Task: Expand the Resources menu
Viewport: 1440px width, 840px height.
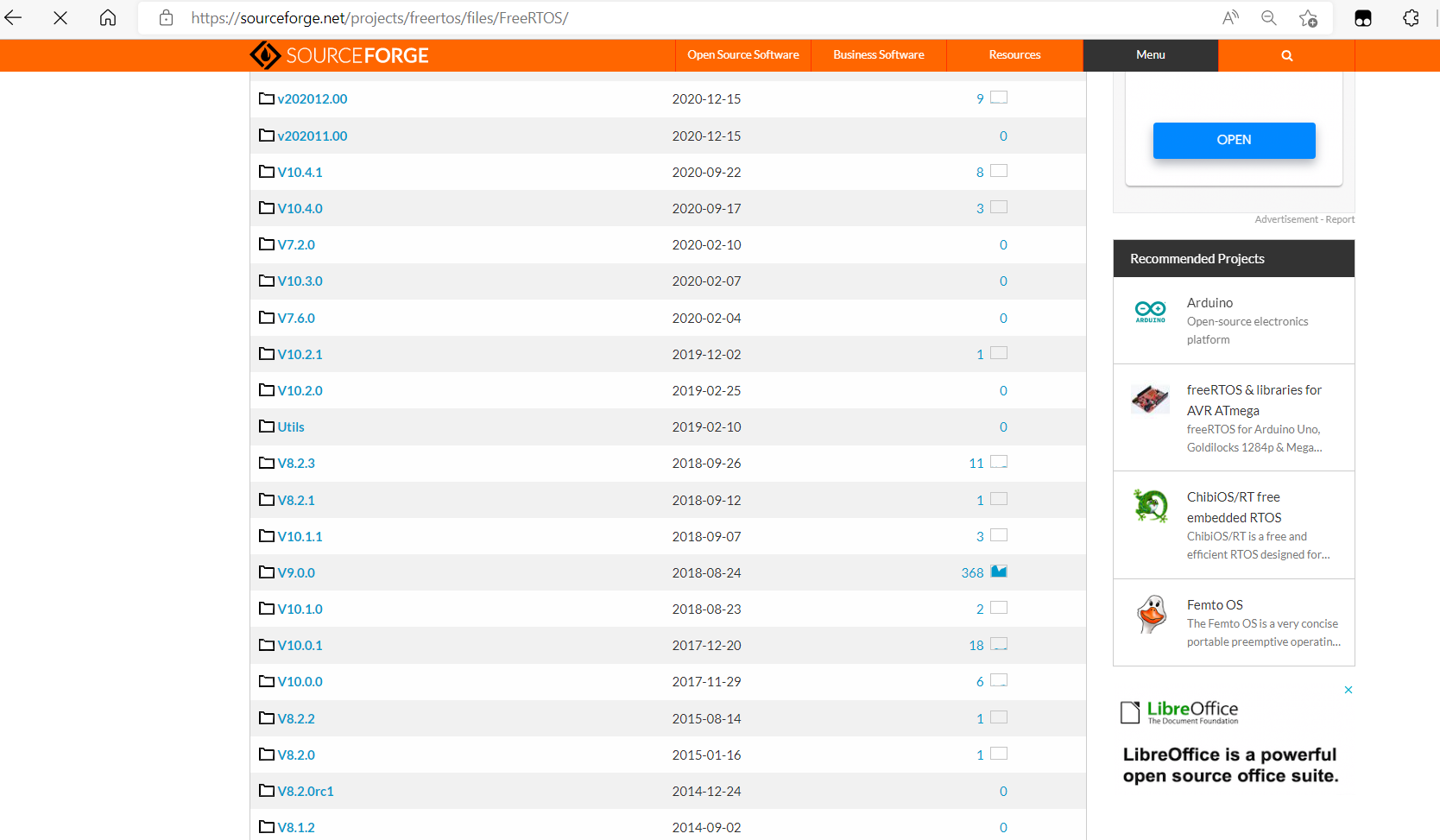Action: click(1014, 55)
